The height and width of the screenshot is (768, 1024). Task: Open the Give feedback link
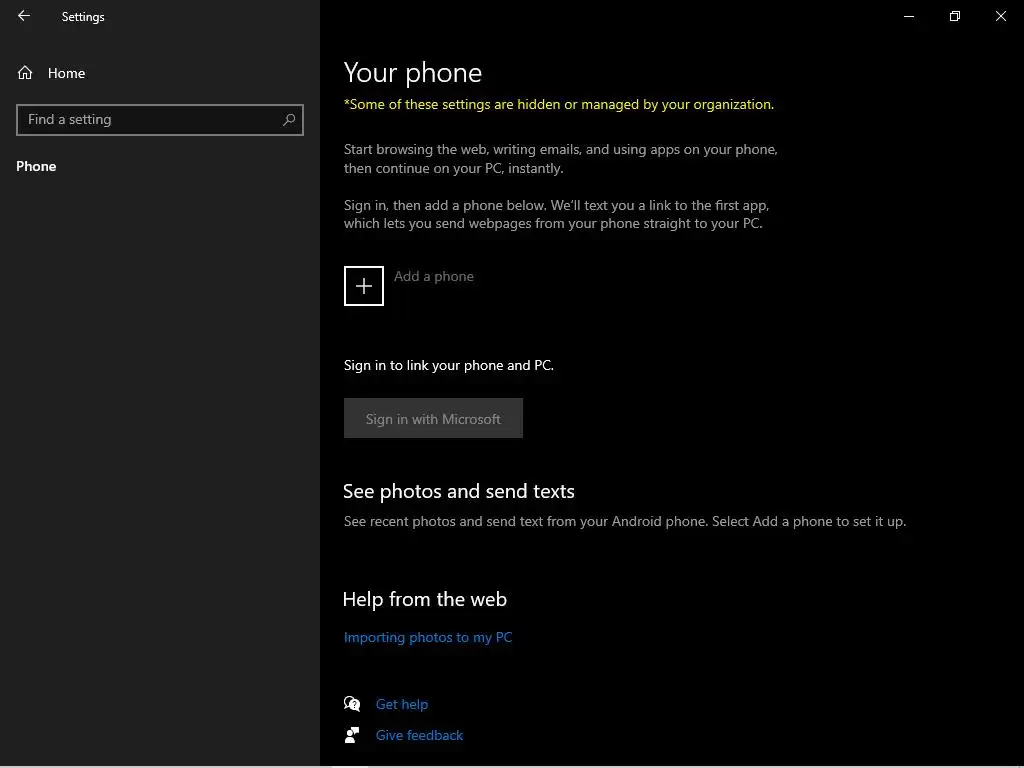tap(419, 735)
